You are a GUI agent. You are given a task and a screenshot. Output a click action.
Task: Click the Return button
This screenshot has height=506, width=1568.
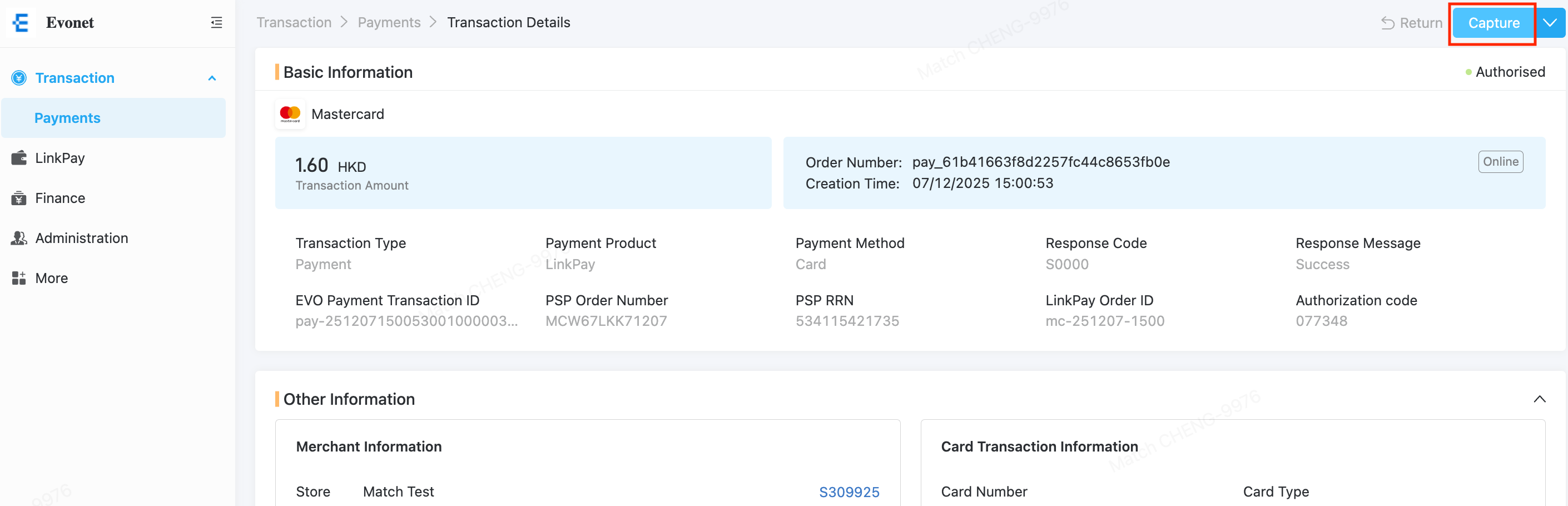point(1412,23)
